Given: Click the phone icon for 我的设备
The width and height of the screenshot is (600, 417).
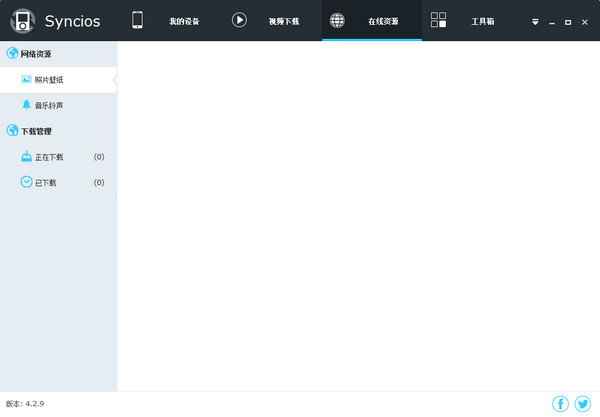Looking at the screenshot, I should (138, 20).
